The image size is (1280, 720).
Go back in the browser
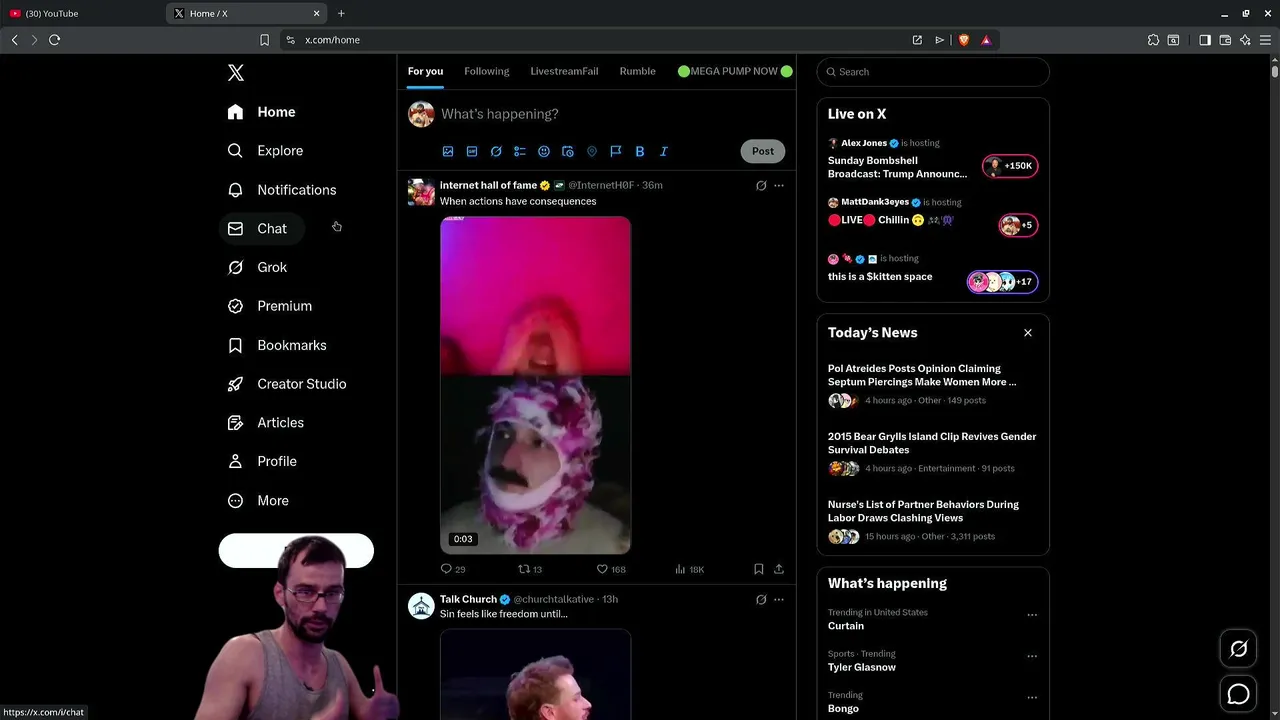coord(14,40)
